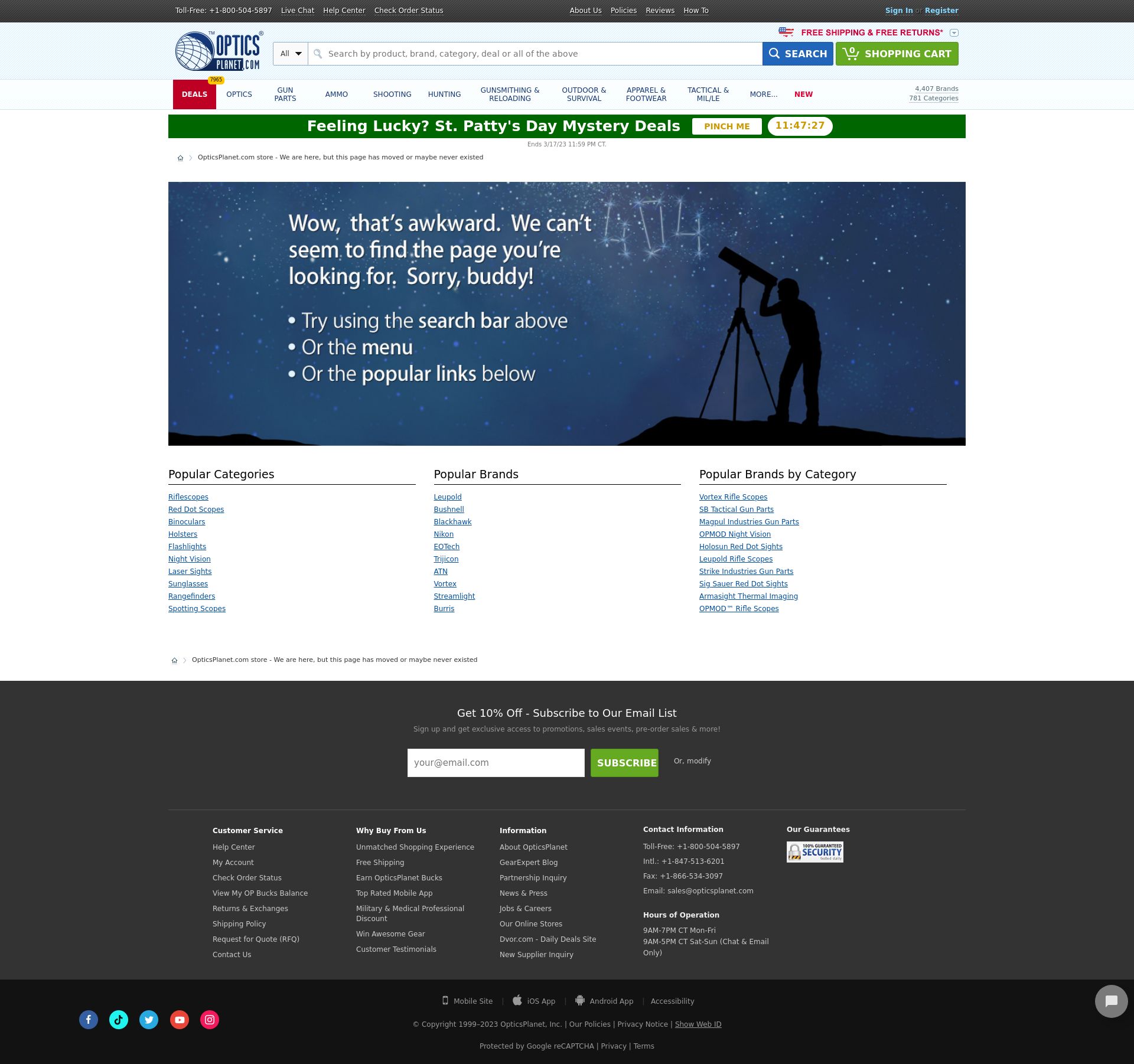The image size is (1134, 1064).
Task: Click the 'Or, modify' subscription link
Action: 692,761
